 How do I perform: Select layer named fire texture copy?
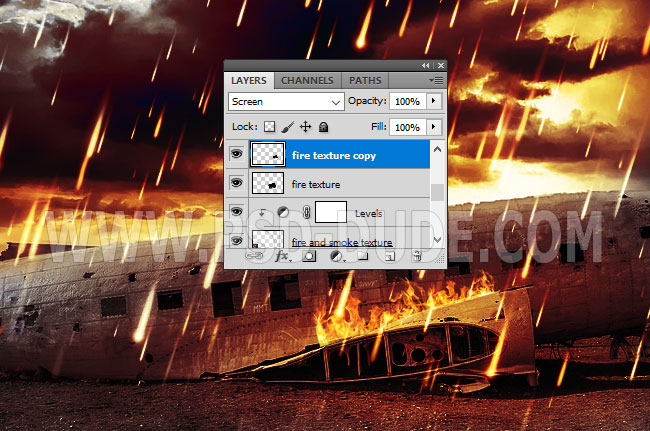click(334, 155)
